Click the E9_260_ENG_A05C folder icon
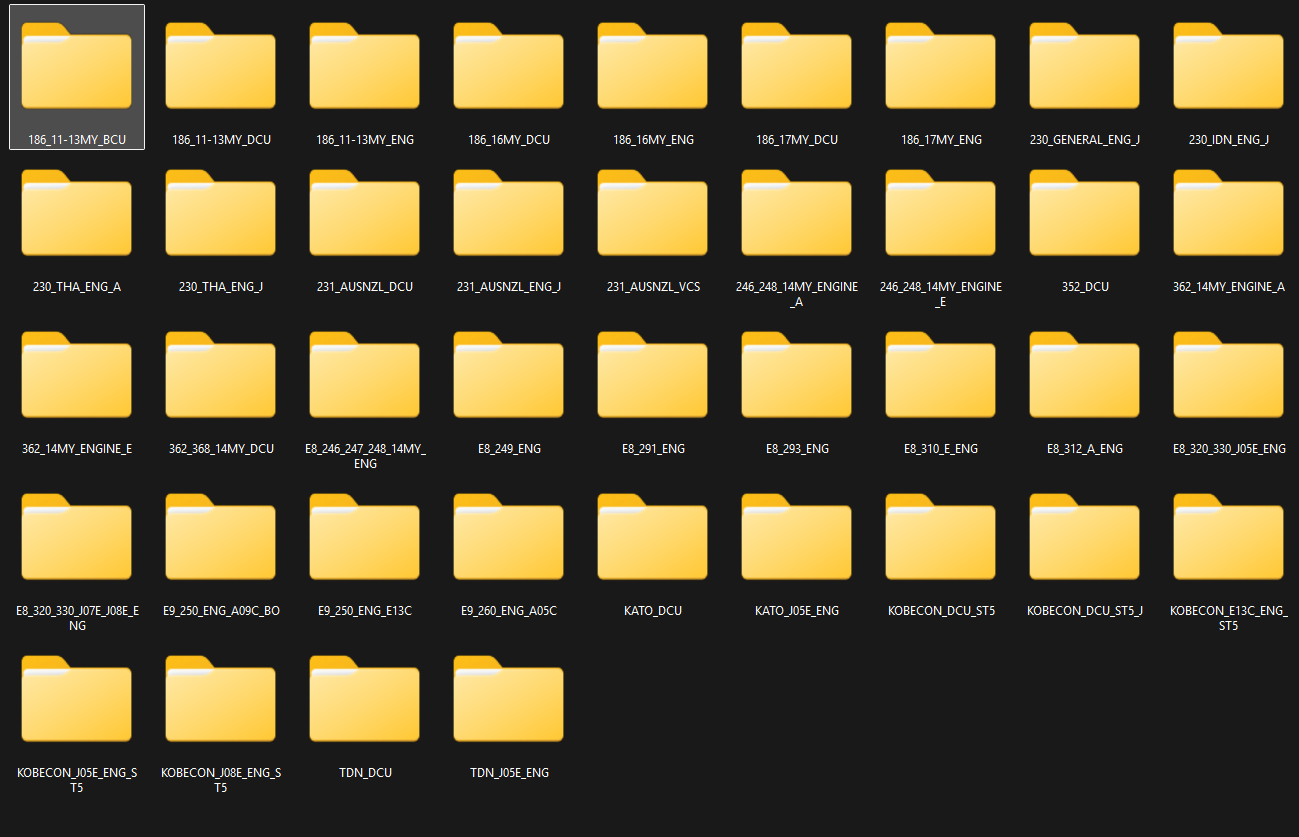This screenshot has height=837, width=1299. click(x=508, y=536)
